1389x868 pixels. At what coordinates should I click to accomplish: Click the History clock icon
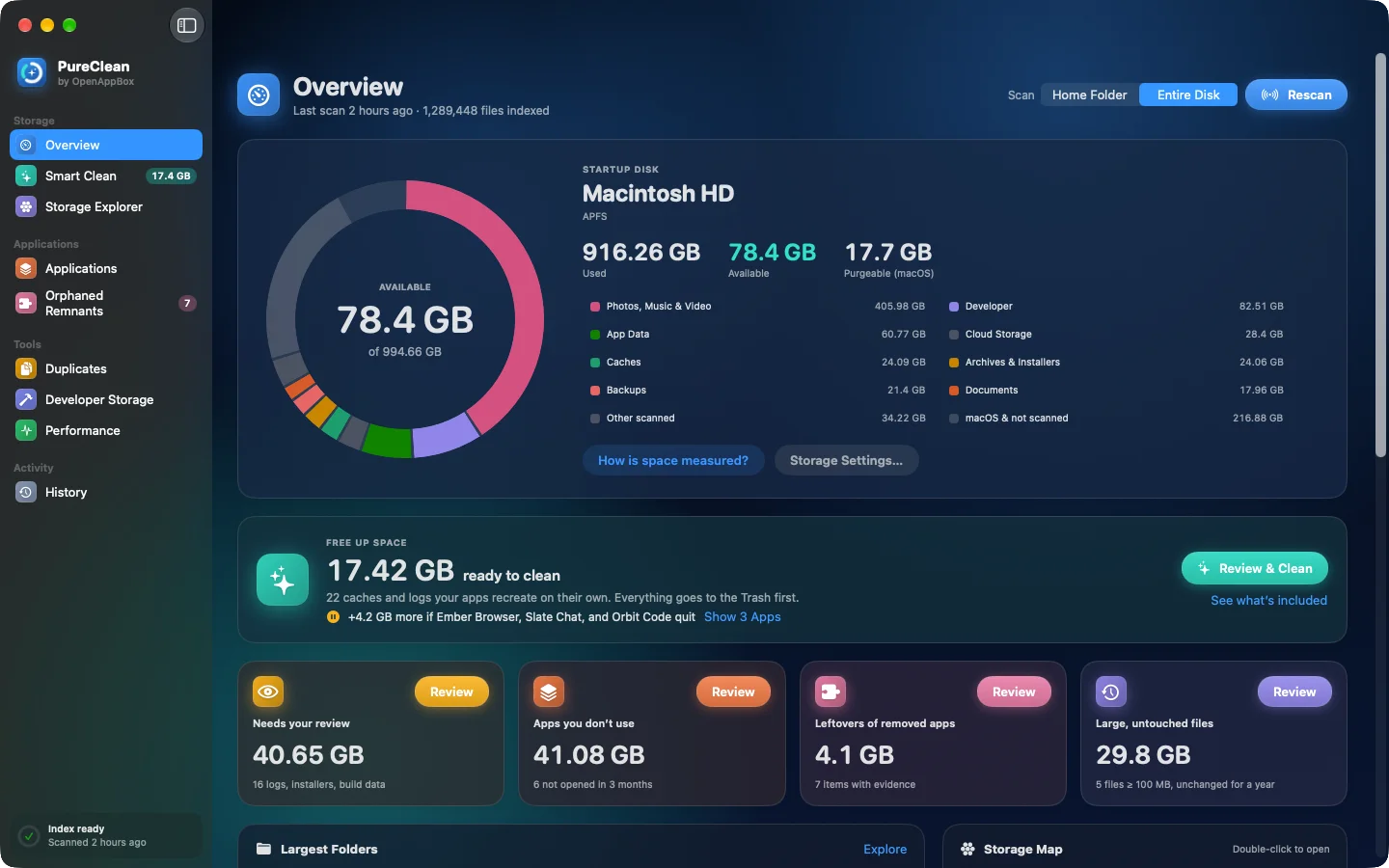(26, 492)
